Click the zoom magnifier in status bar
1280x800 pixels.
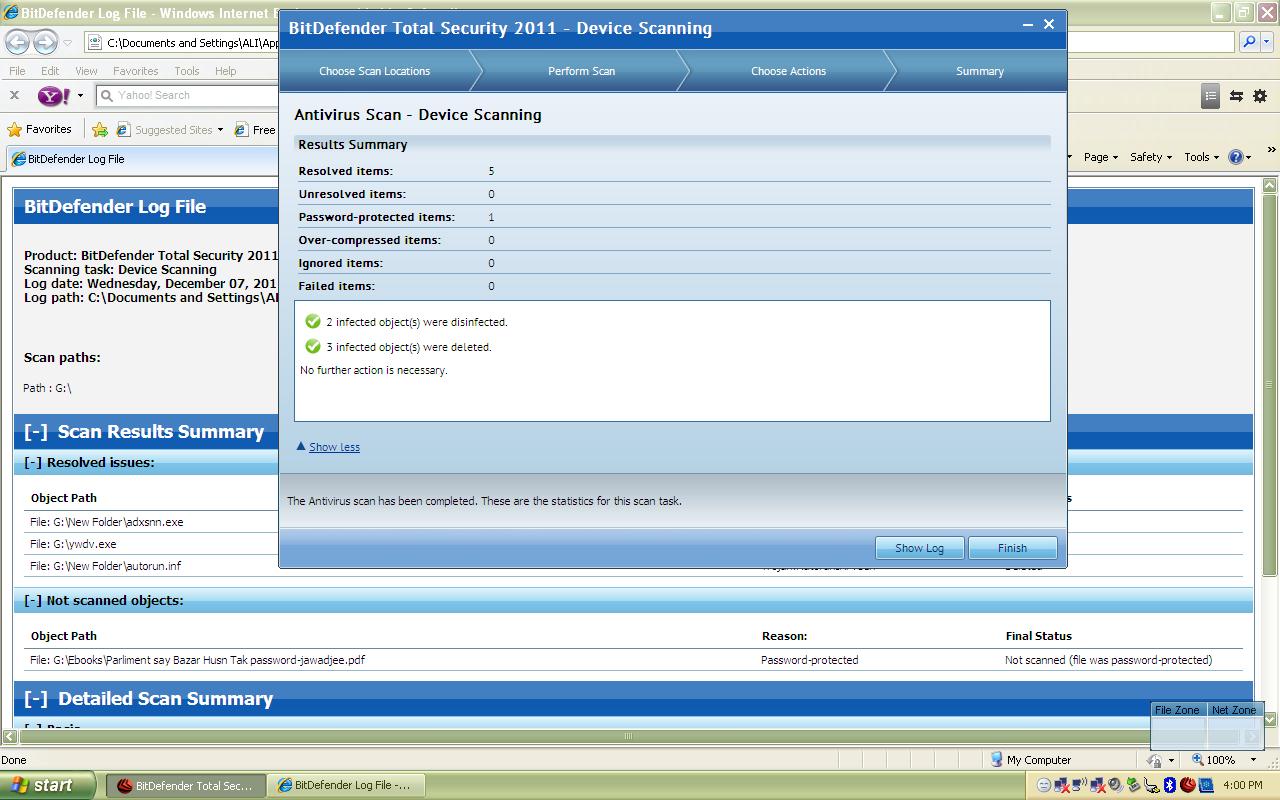[1197, 760]
